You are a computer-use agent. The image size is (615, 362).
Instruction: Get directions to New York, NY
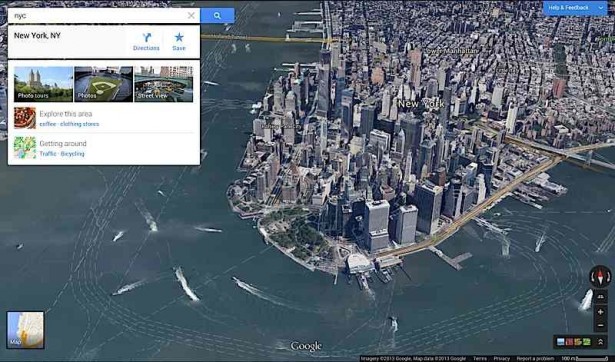point(146,42)
